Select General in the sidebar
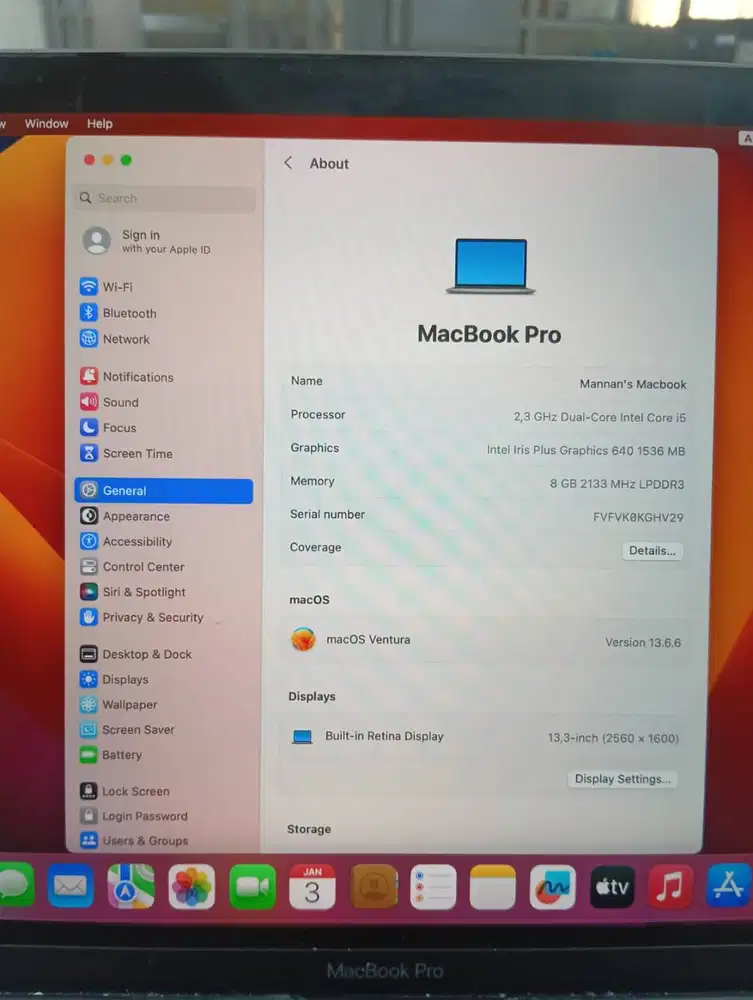Screen dimensions: 753x1000 click(x=164, y=490)
